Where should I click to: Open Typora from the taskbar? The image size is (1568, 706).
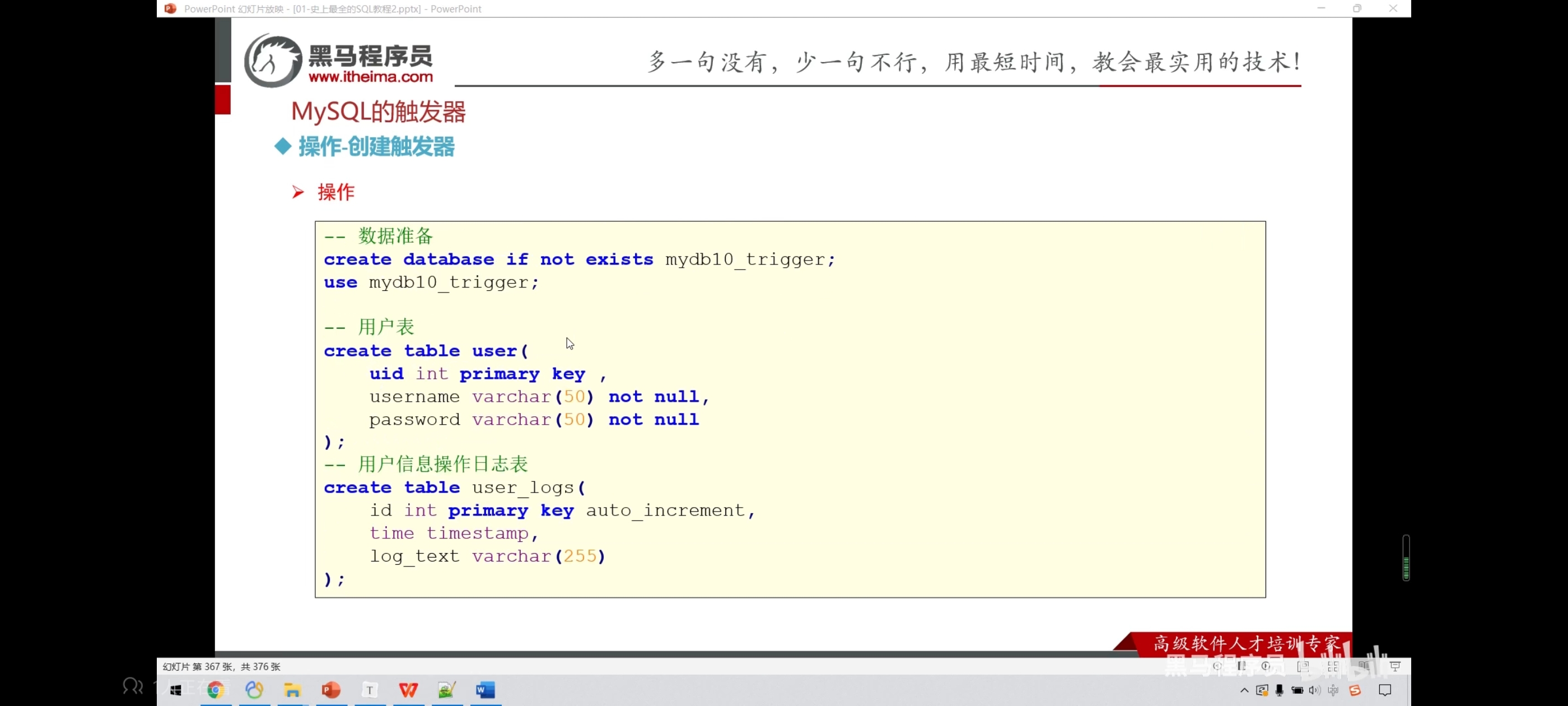click(370, 690)
